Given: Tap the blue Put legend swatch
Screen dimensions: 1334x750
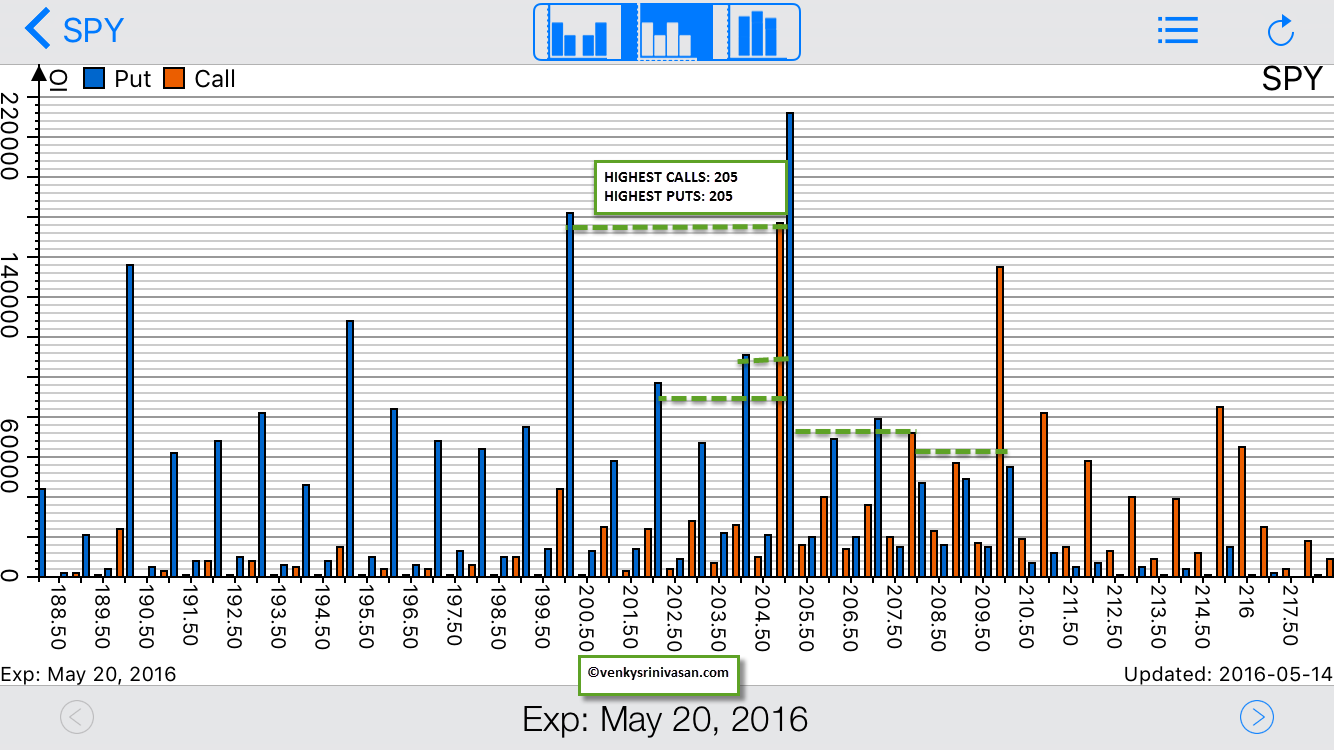Looking at the screenshot, I should pyautogui.click(x=95, y=78).
